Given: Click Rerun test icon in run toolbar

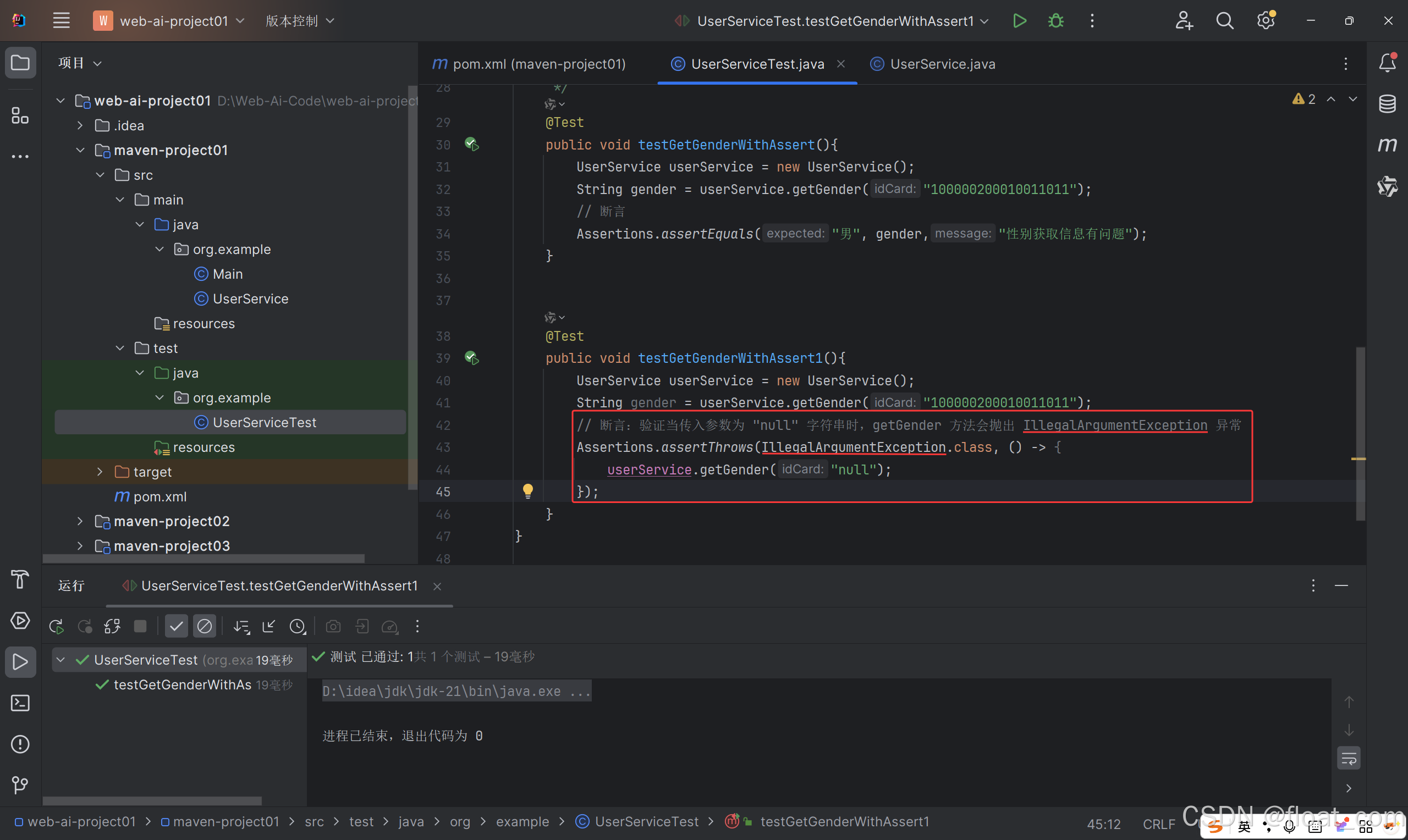Looking at the screenshot, I should [x=56, y=627].
